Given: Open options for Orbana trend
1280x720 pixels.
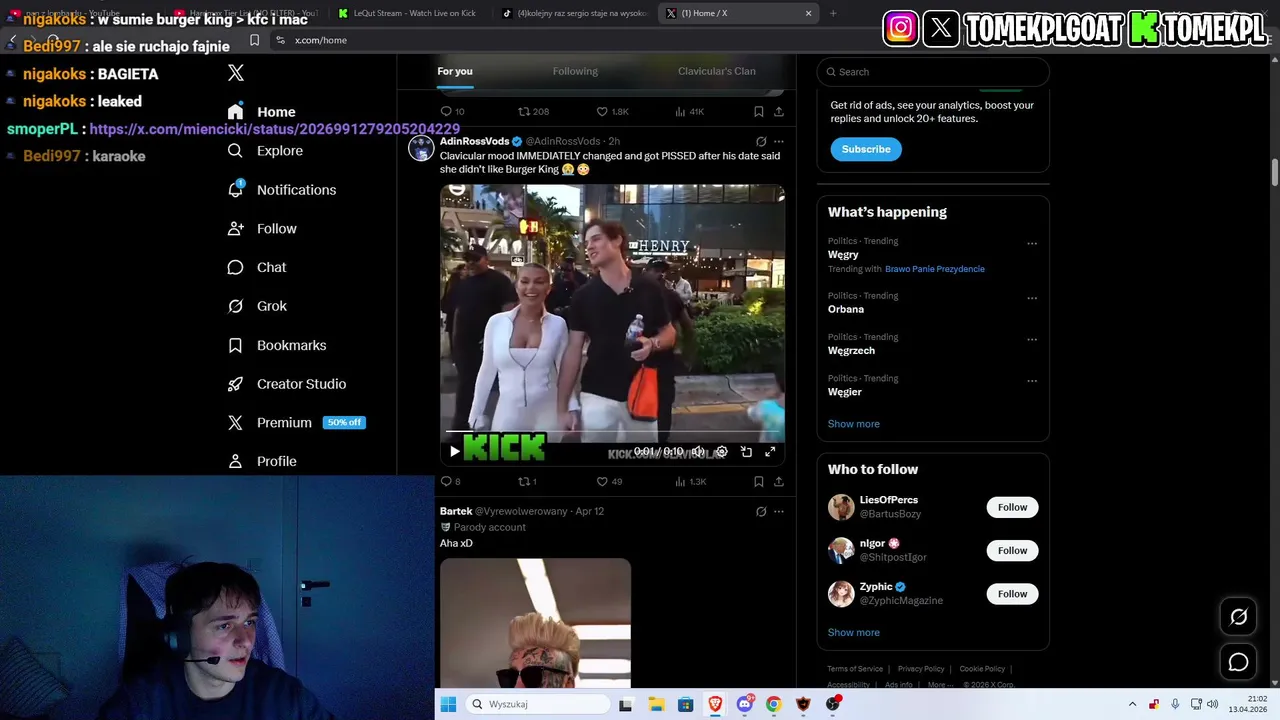Looking at the screenshot, I should 1032,298.
